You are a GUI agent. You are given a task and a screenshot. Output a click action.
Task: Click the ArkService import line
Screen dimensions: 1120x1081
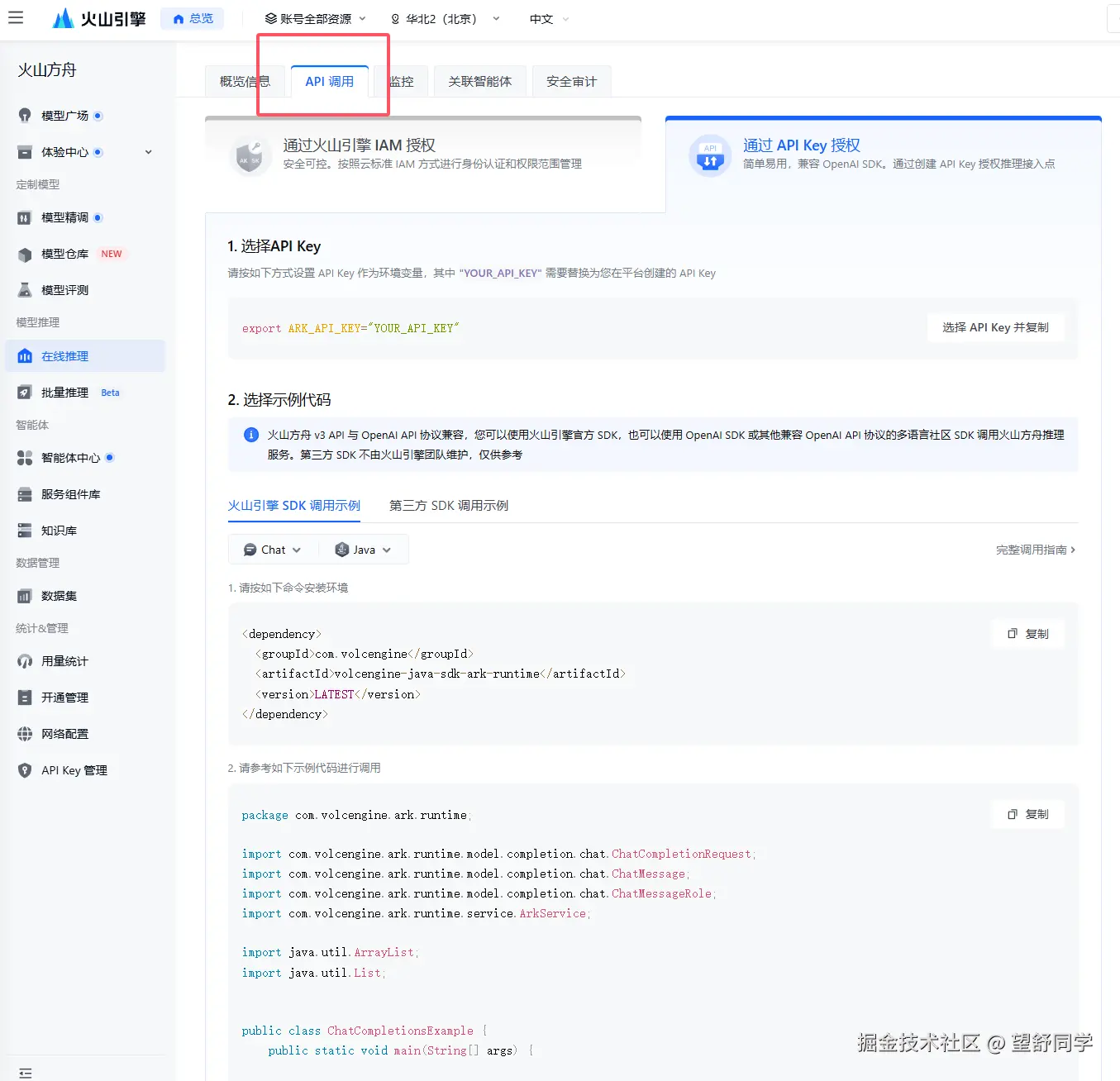click(417, 913)
